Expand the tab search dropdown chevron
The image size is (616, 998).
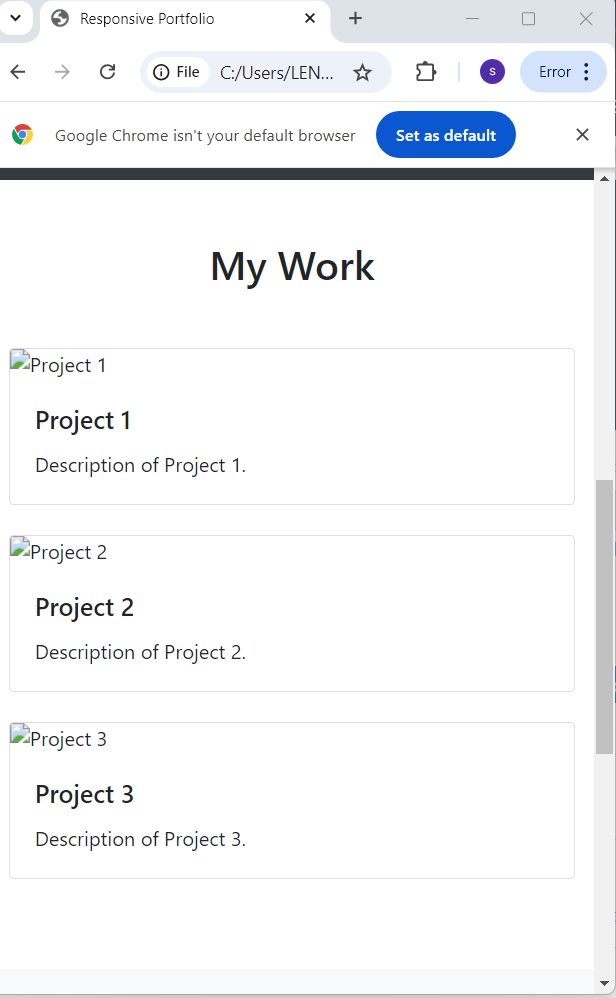click(15, 19)
